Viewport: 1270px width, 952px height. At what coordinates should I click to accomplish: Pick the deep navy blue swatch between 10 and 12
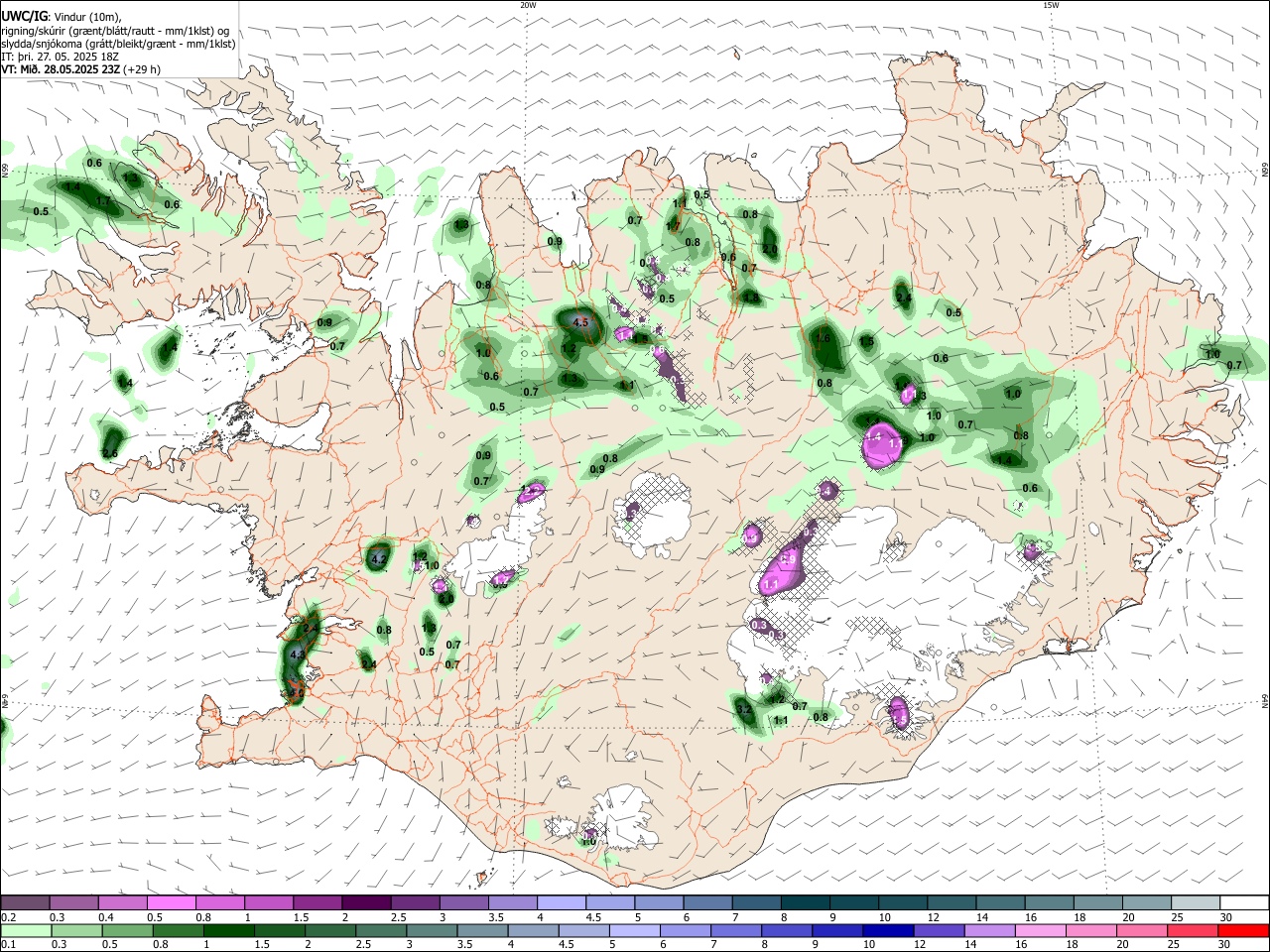click(x=888, y=930)
